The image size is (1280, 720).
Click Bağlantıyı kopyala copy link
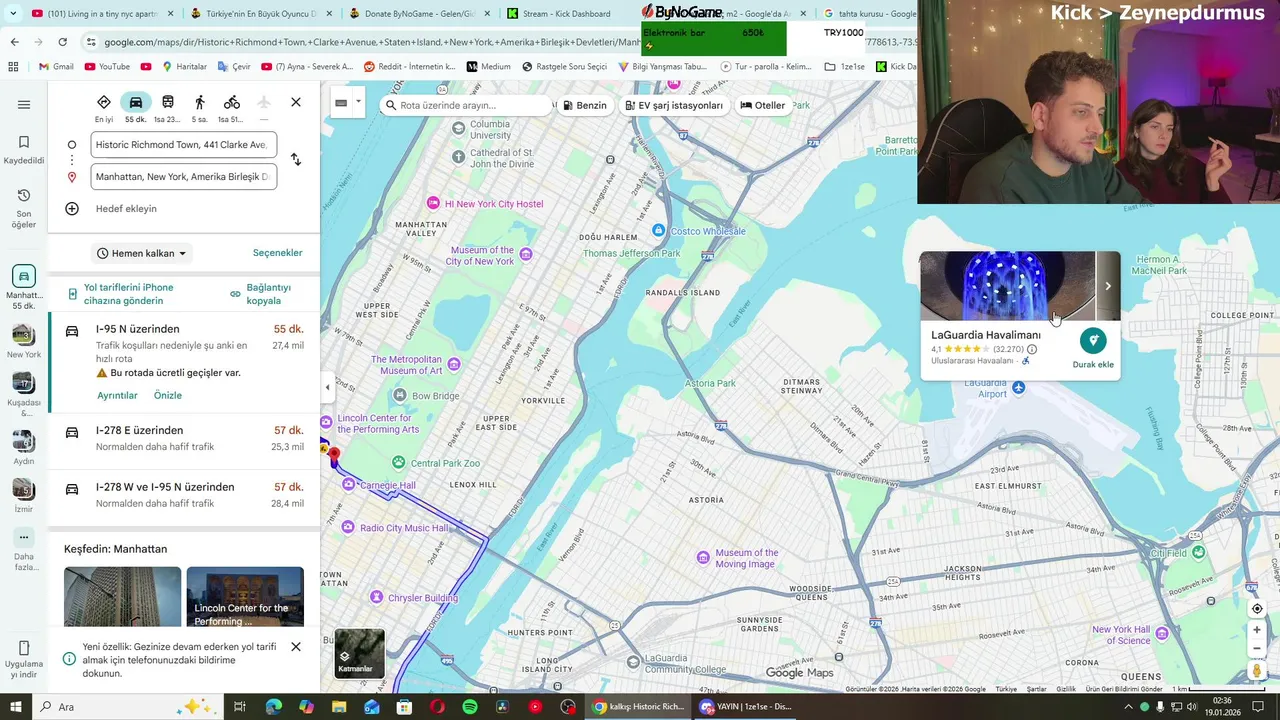[262, 294]
